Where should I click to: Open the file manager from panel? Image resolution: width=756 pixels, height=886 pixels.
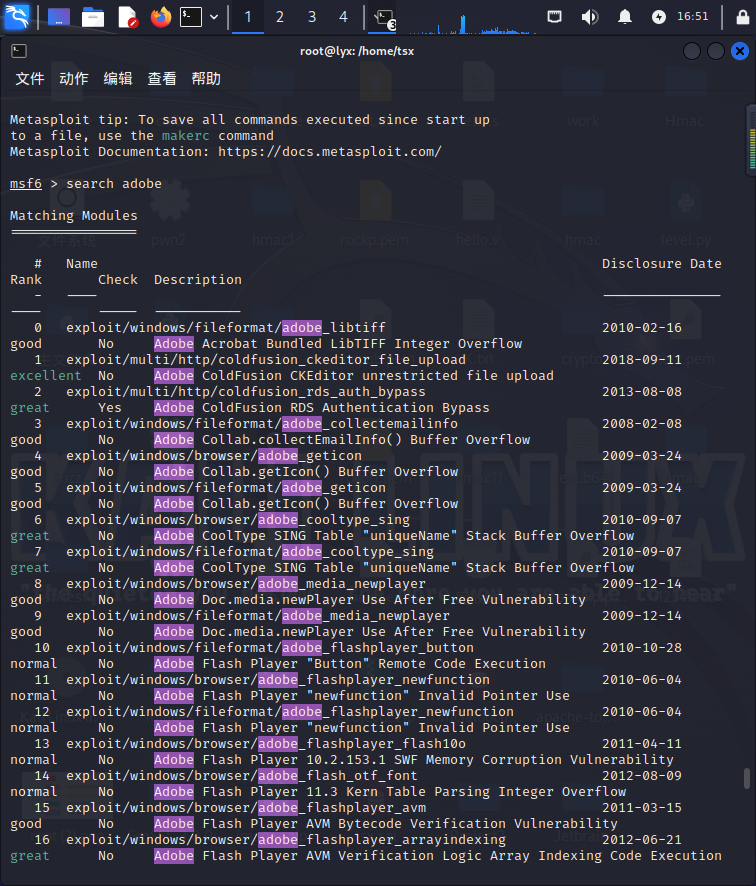click(x=93, y=17)
